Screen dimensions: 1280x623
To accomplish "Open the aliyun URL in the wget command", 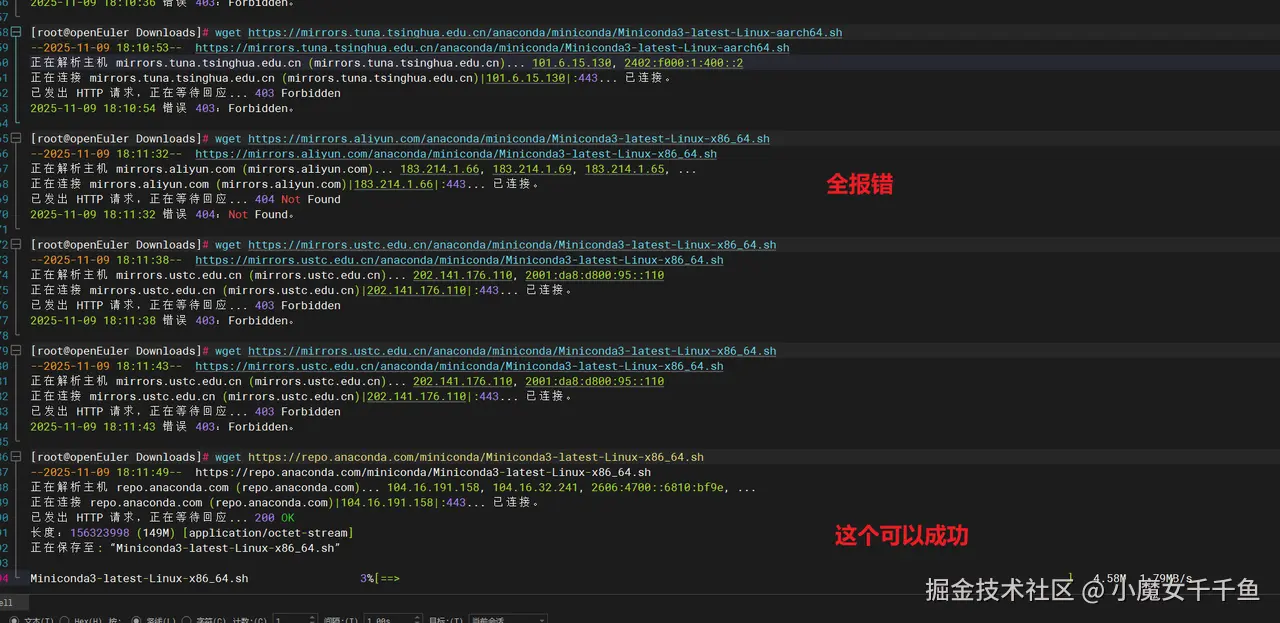I will (x=509, y=139).
